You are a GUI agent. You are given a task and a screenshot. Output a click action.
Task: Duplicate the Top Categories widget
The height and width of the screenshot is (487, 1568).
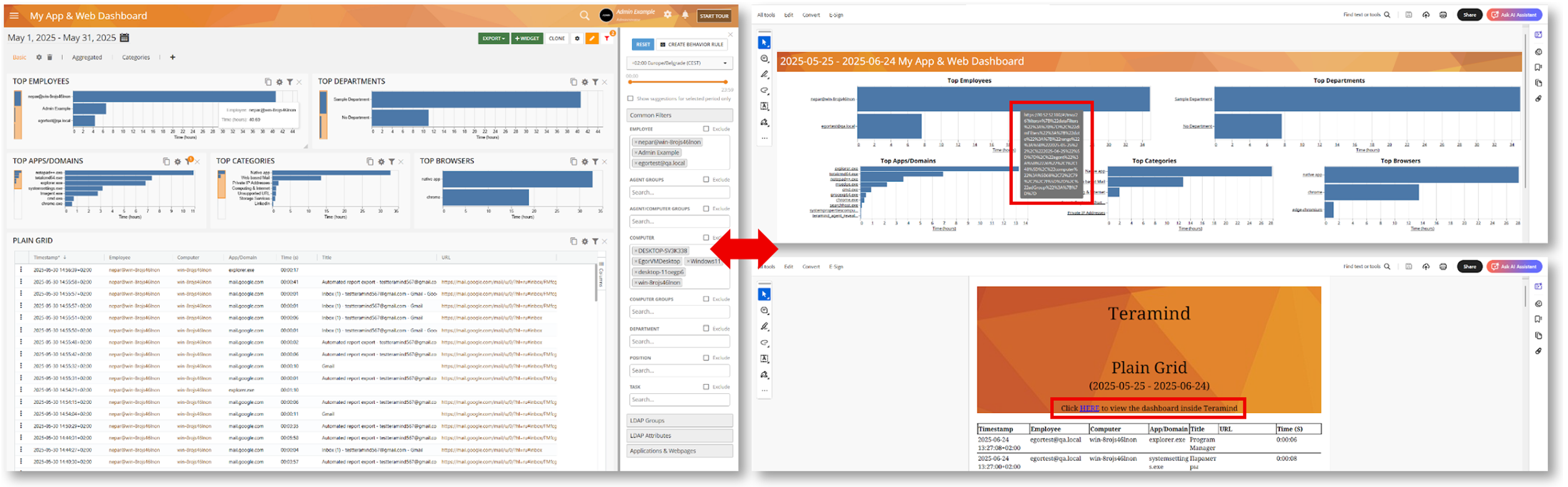[x=370, y=161]
